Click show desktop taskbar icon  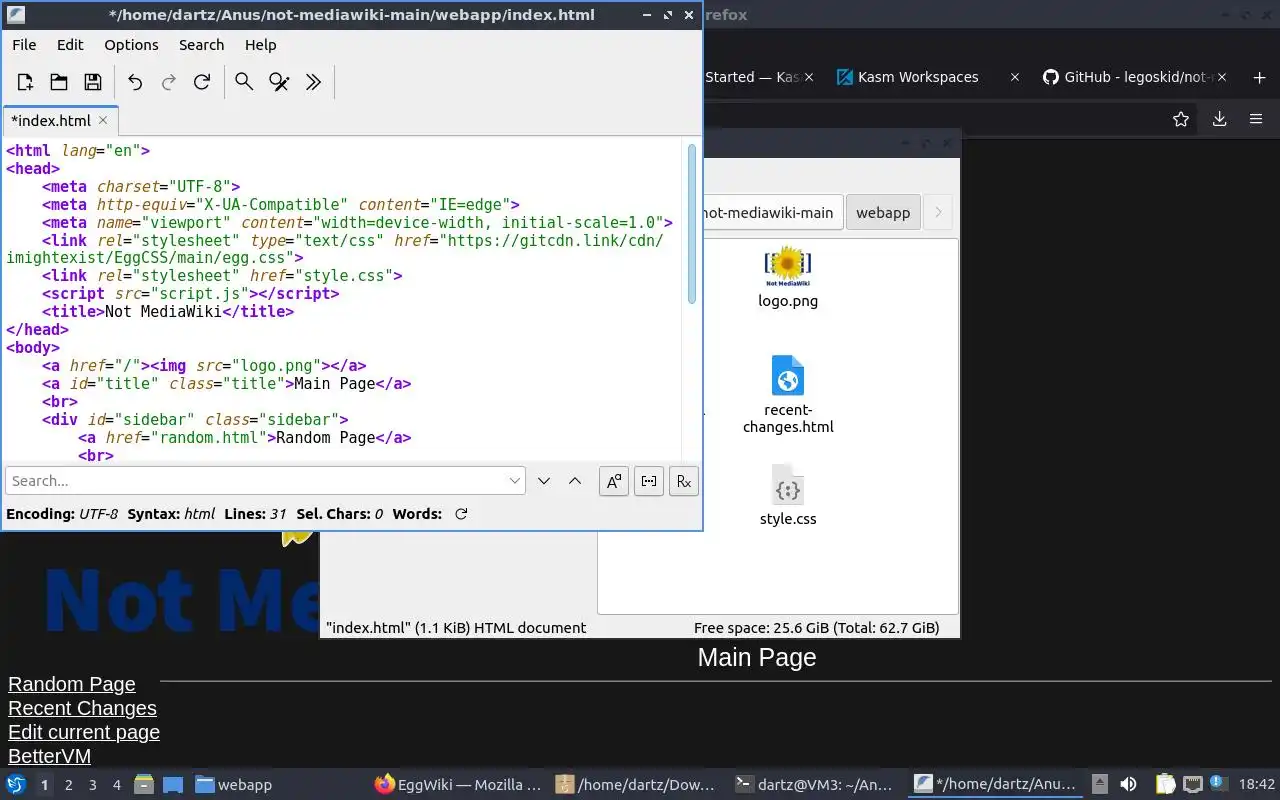coord(173,784)
